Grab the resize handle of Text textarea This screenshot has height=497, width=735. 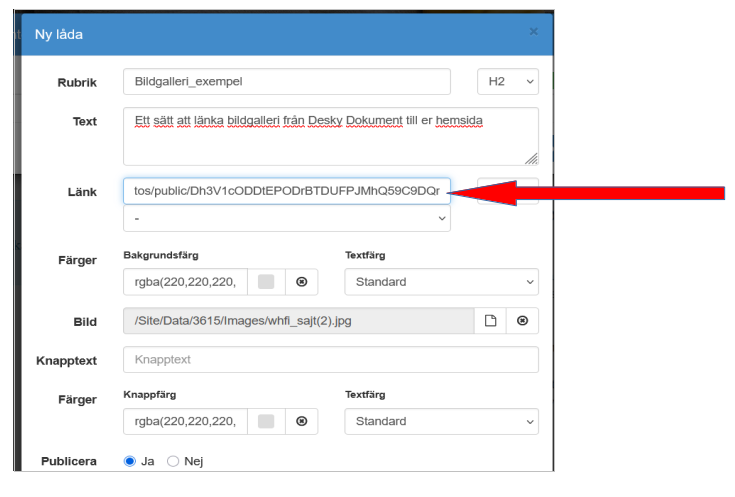coord(531,158)
